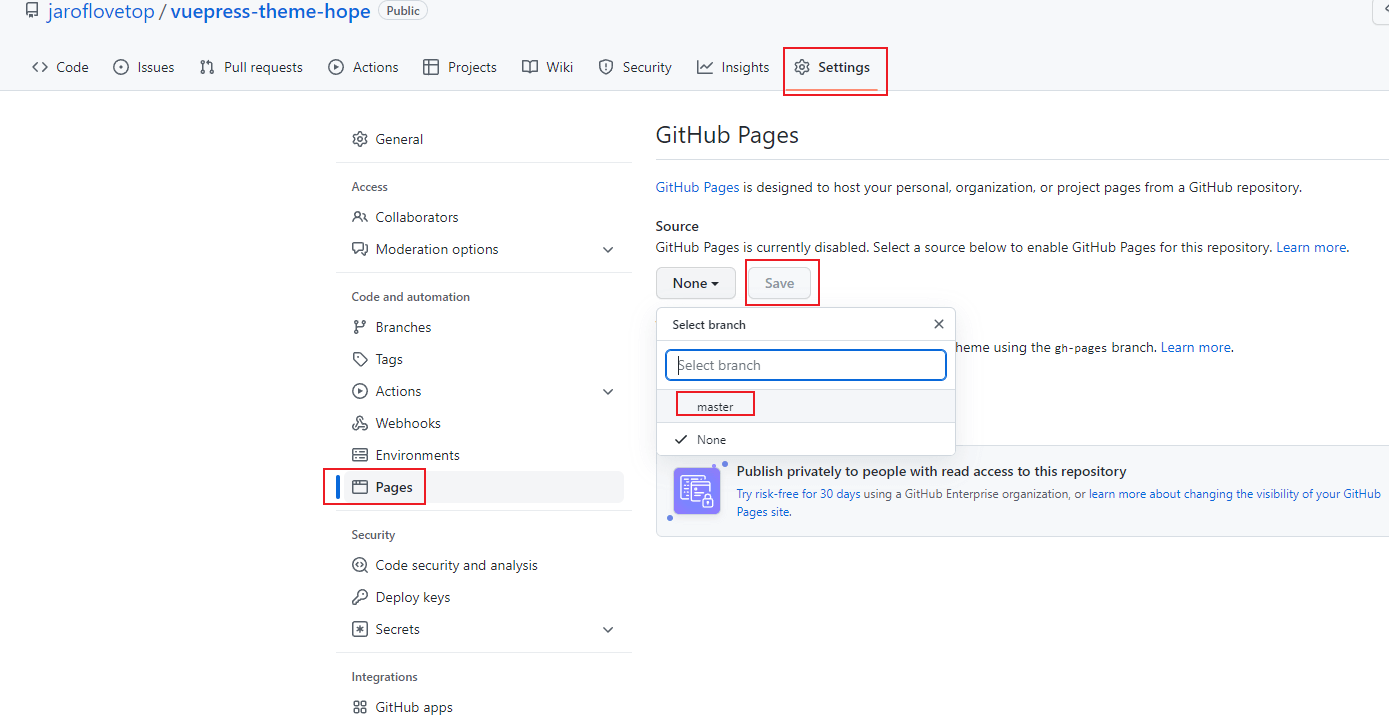
Task: Click Learn more after the gh-pages branch text
Action: [1196, 347]
